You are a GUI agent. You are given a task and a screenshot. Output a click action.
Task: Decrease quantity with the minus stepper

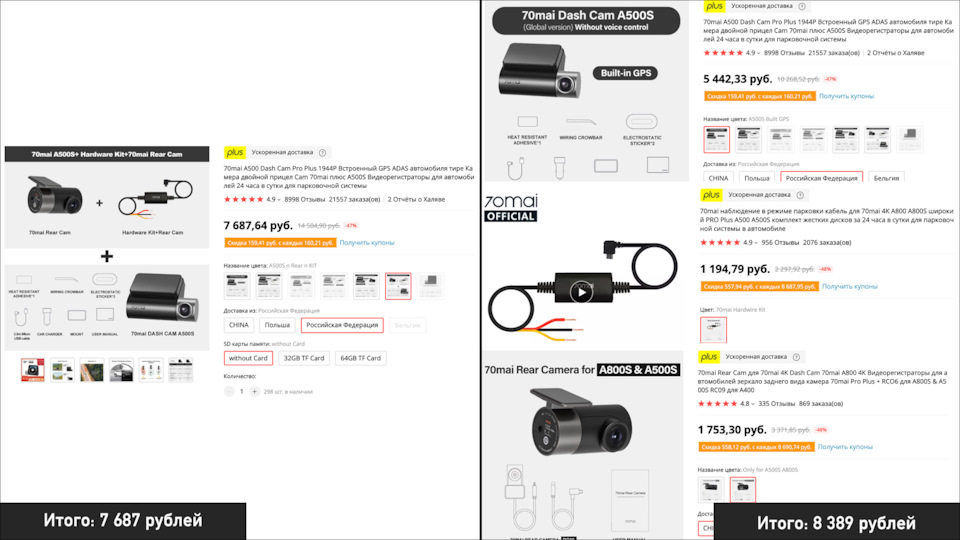coord(229,391)
